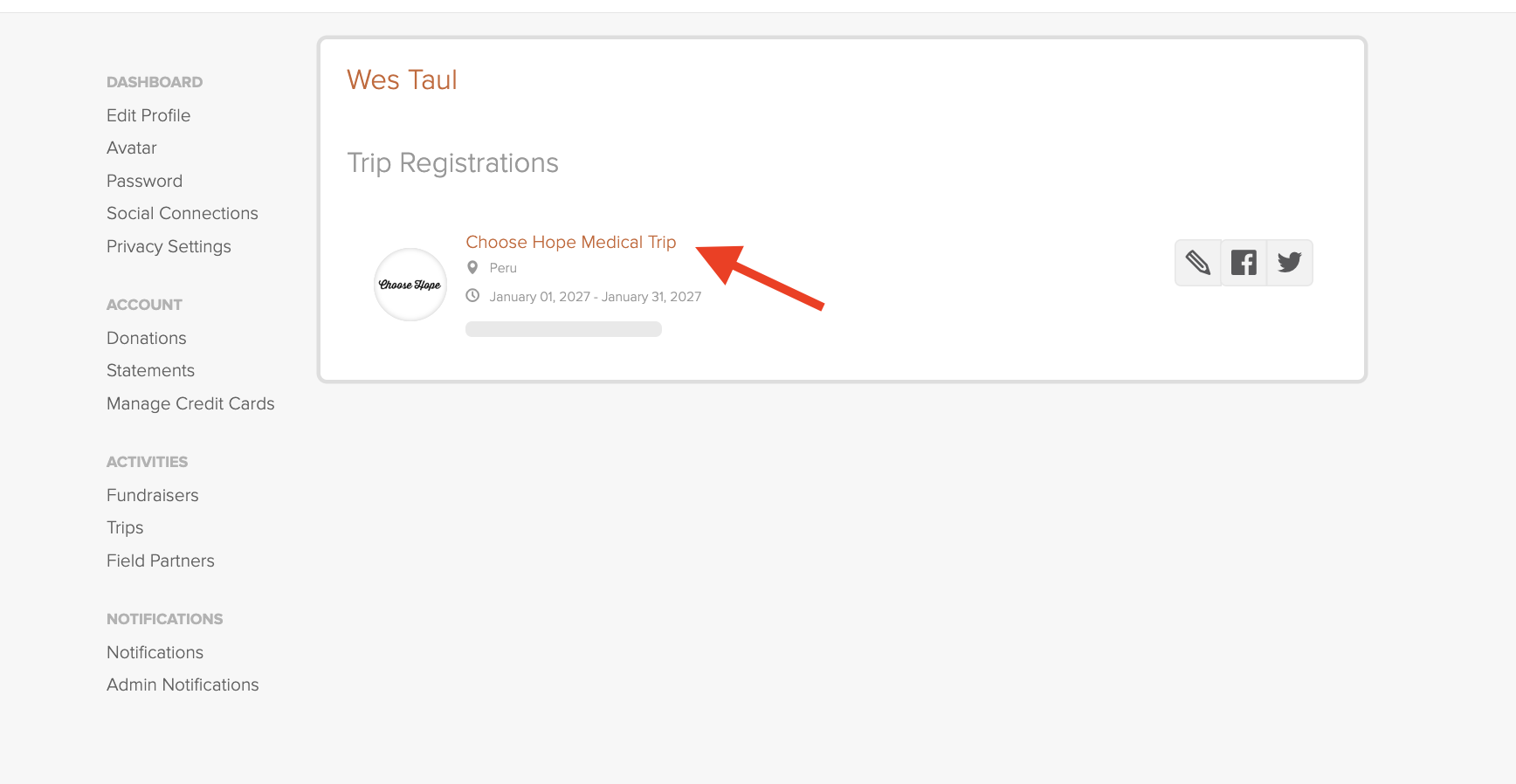The image size is (1516, 784).
Task: Click the fundraising progress bar under the trip
Action: point(563,329)
